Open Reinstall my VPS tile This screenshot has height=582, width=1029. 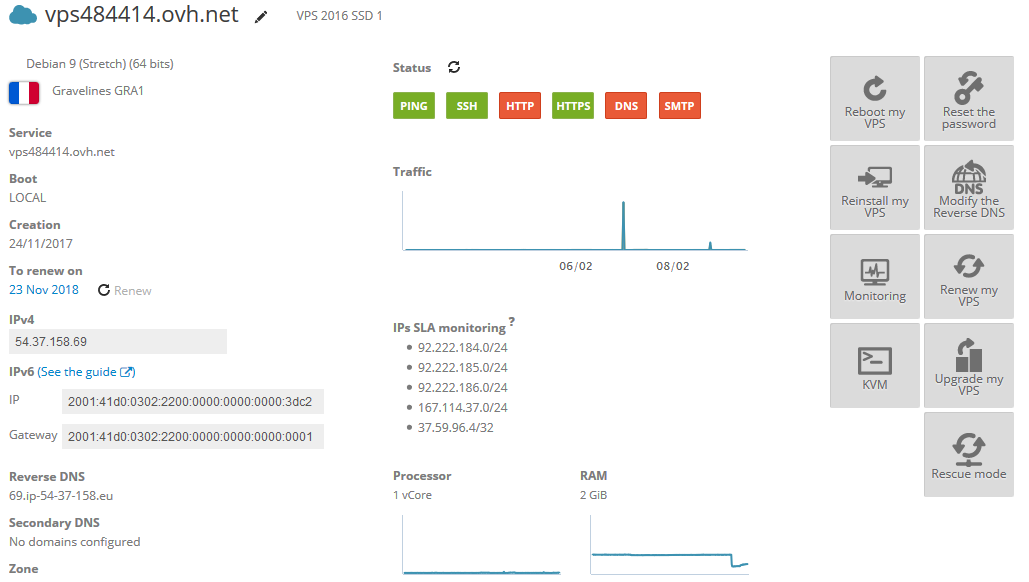tap(875, 188)
